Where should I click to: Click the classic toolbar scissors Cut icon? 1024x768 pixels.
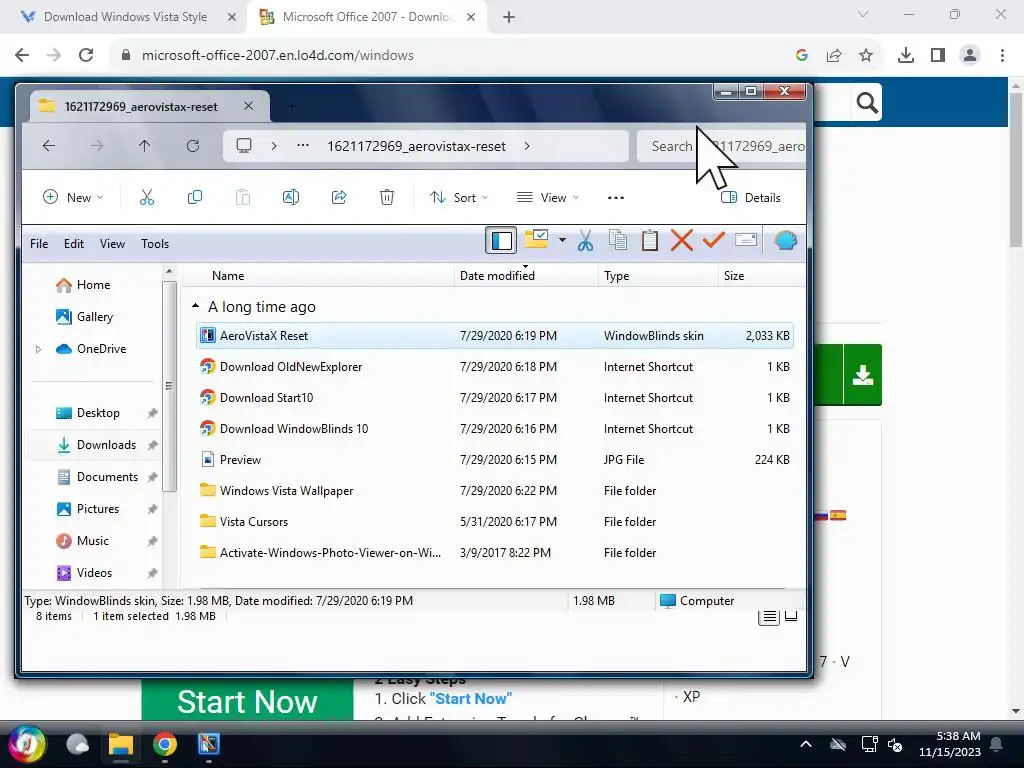585,241
